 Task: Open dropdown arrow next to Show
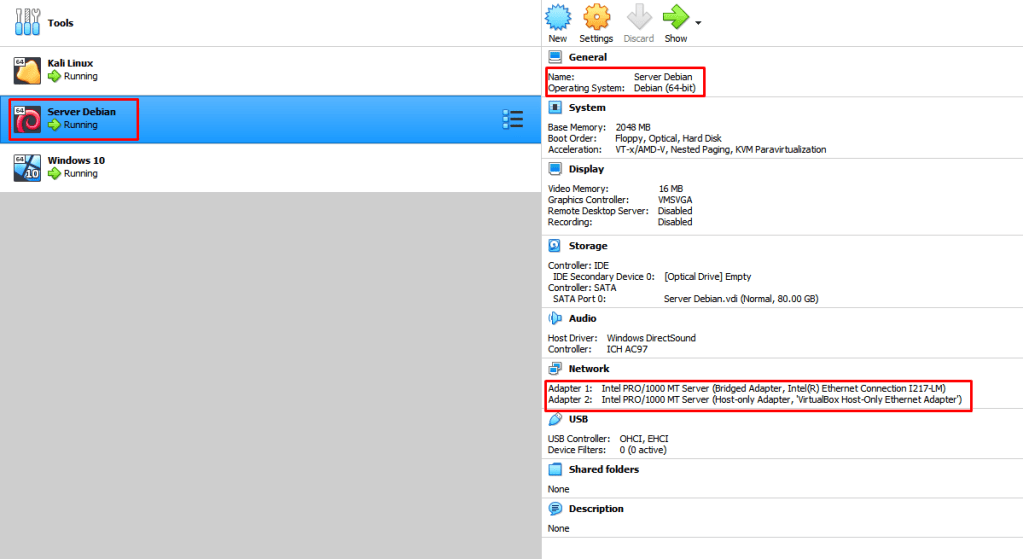(698, 22)
